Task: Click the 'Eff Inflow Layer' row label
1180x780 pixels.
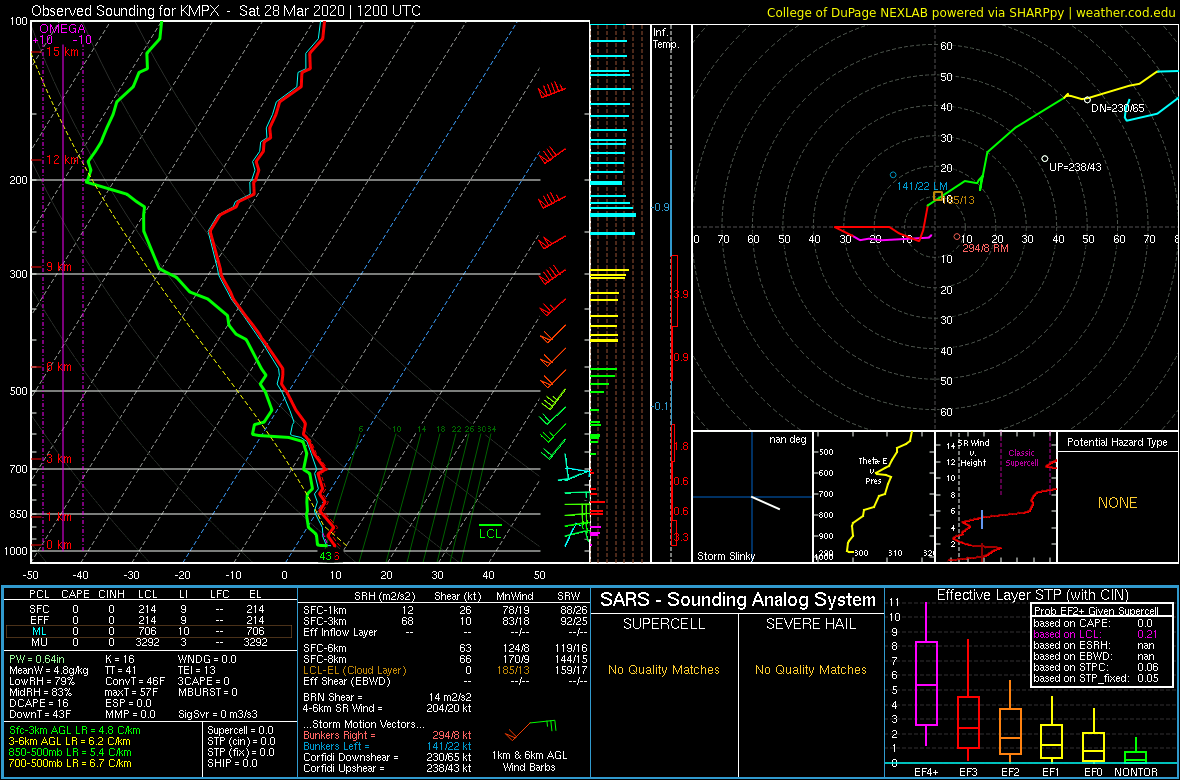Action: point(339,632)
